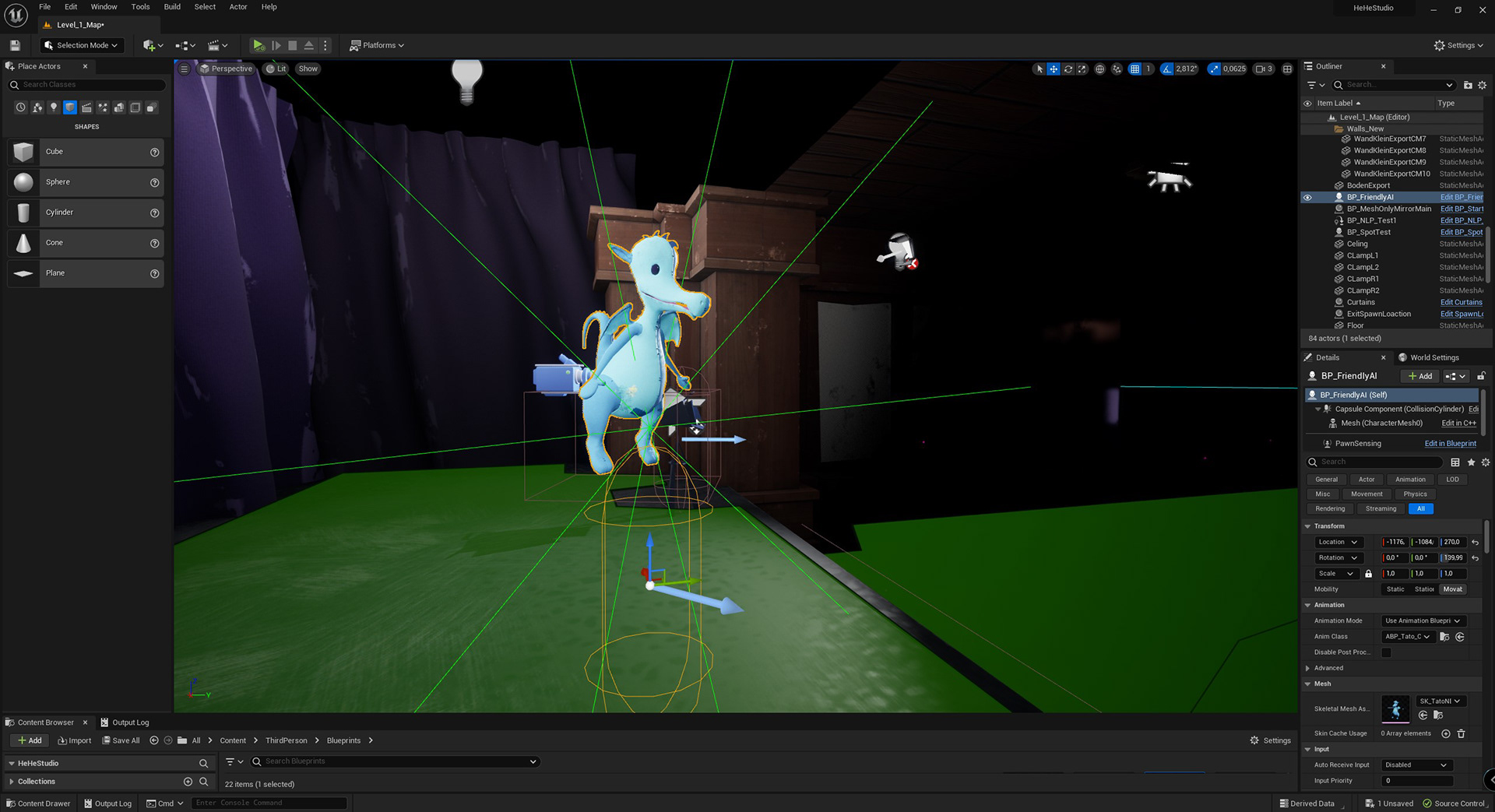Viewport: 1495px width, 812px height.
Task: Collapse the Transform section
Action: (x=1308, y=526)
